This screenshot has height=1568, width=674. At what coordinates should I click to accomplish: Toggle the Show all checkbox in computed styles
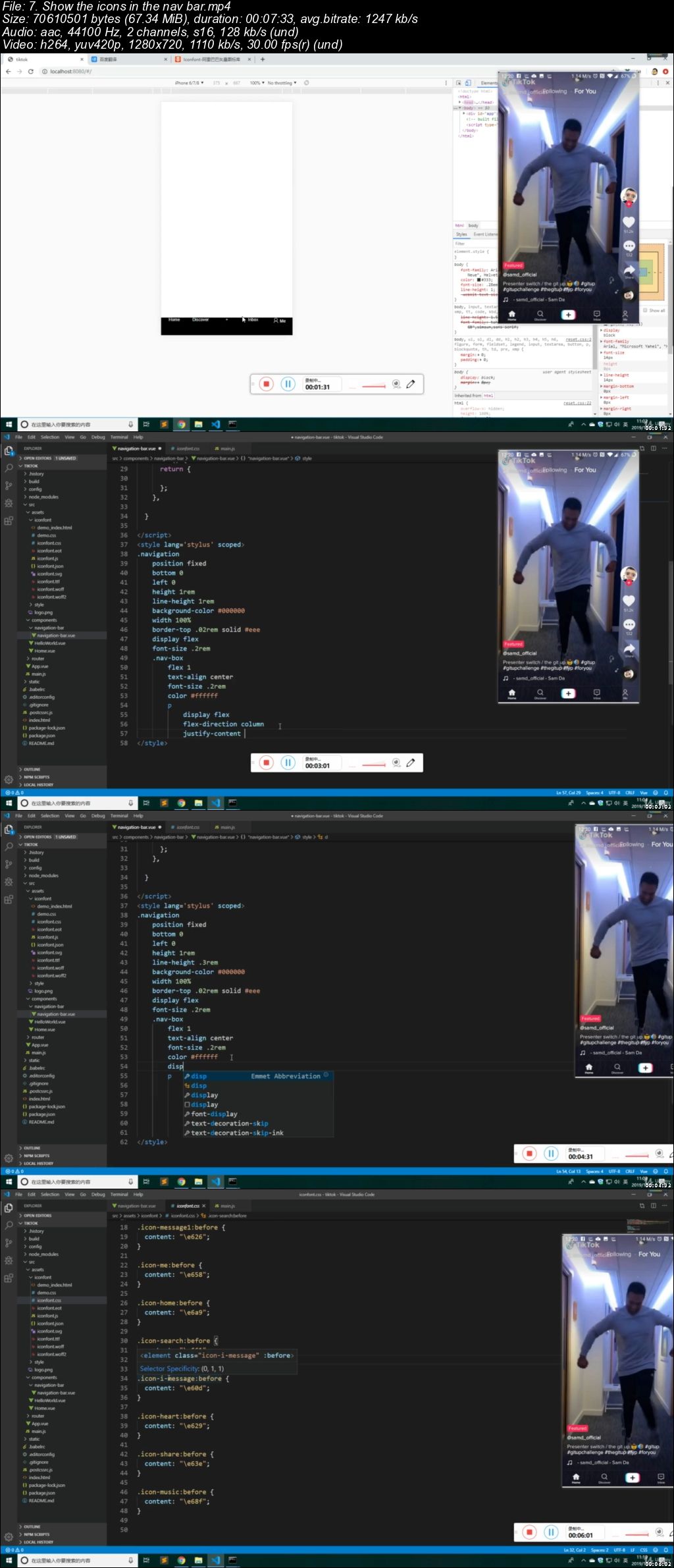click(x=645, y=310)
